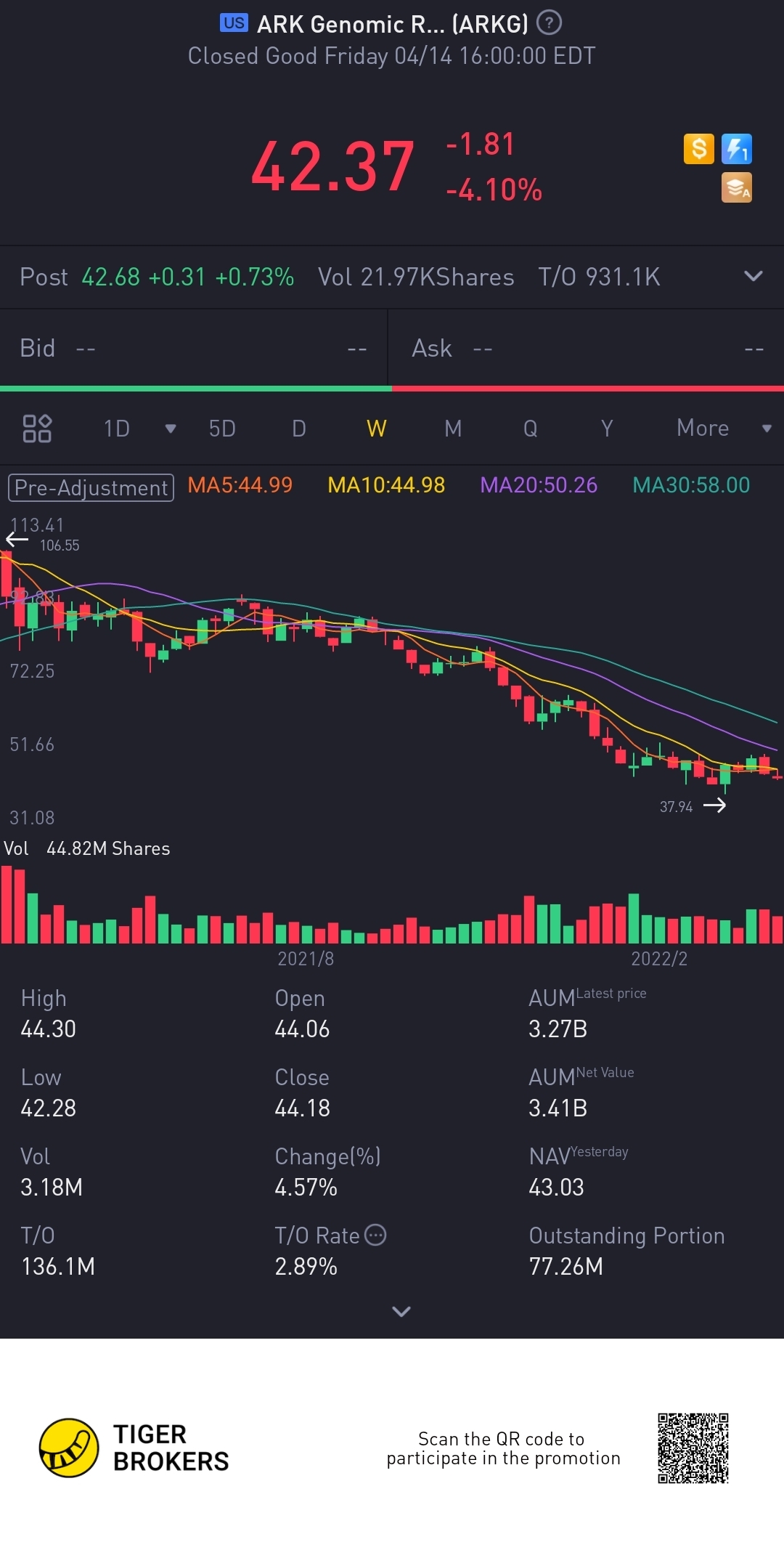Tap the blue lightning bolt icon
The width and height of the screenshot is (784, 1558).
737,149
